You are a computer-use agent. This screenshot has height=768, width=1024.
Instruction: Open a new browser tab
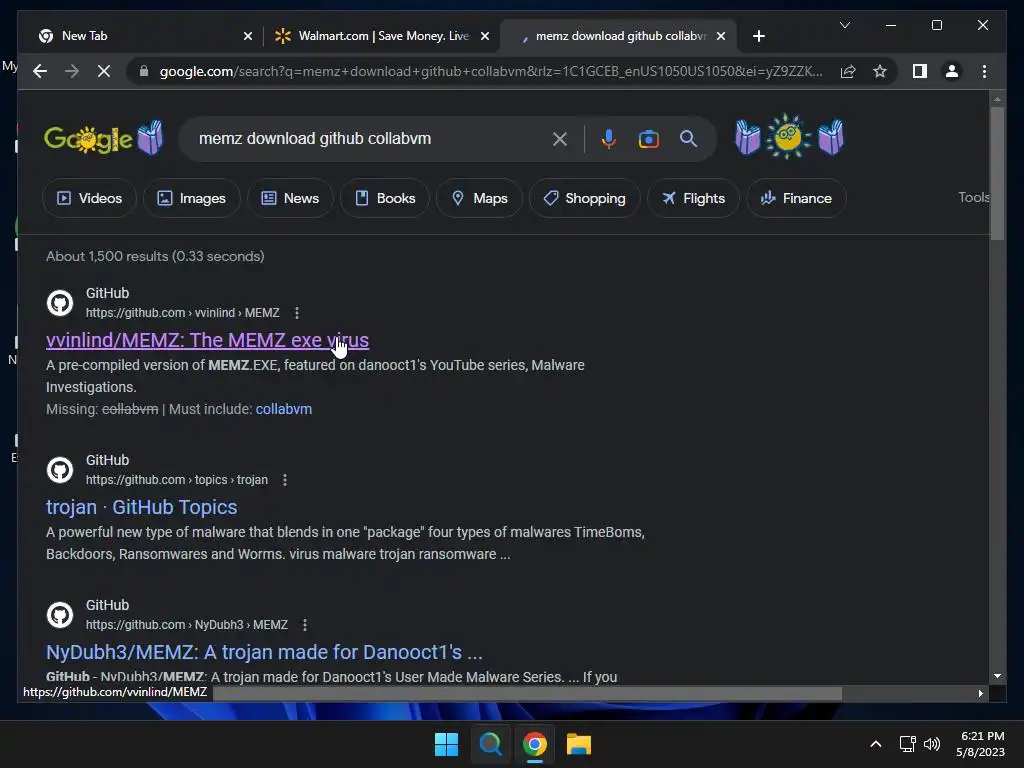(759, 37)
